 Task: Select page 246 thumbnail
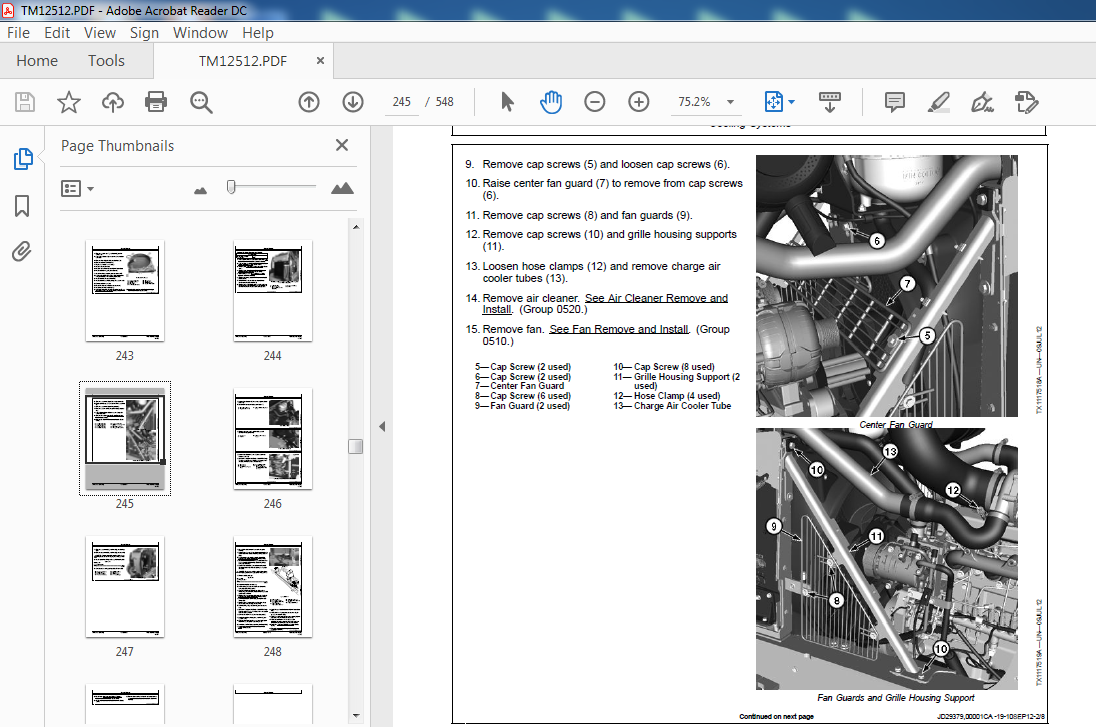click(273, 438)
